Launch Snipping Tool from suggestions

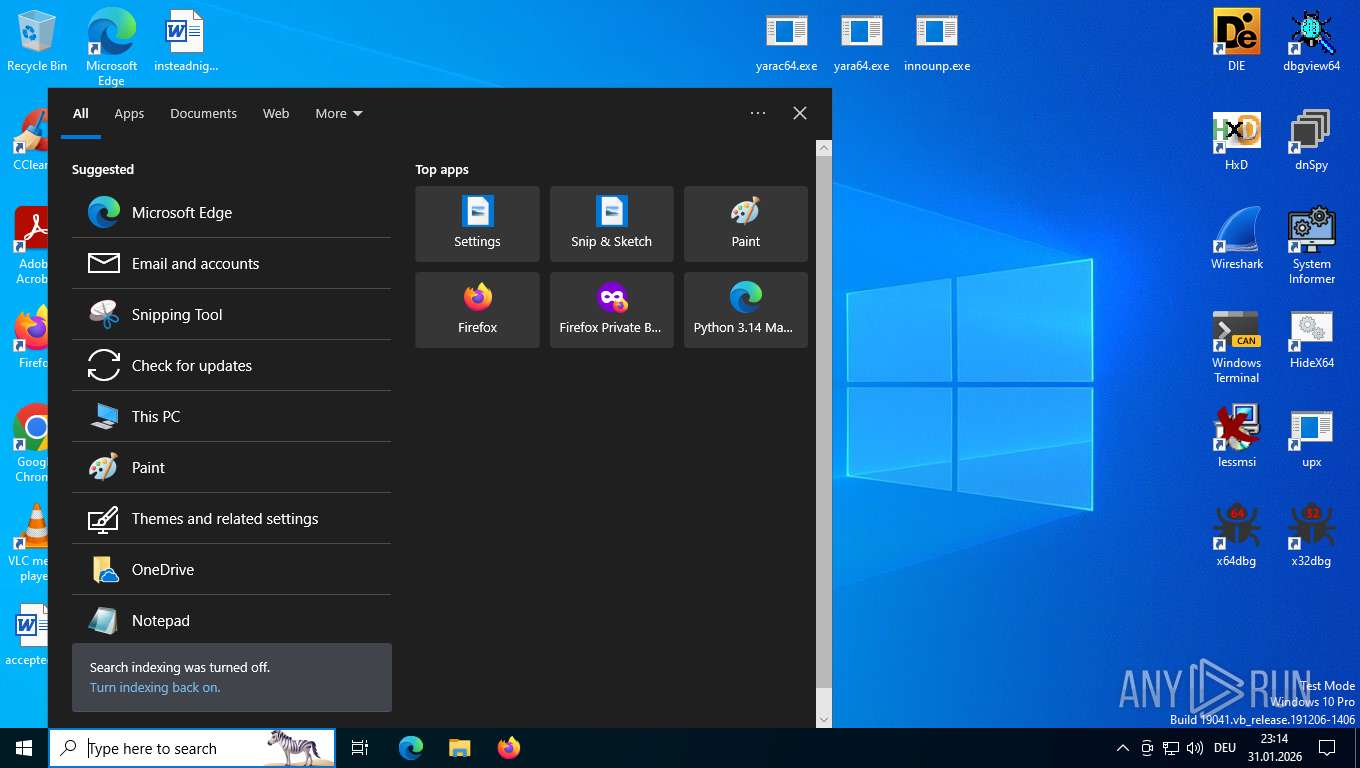pos(231,314)
